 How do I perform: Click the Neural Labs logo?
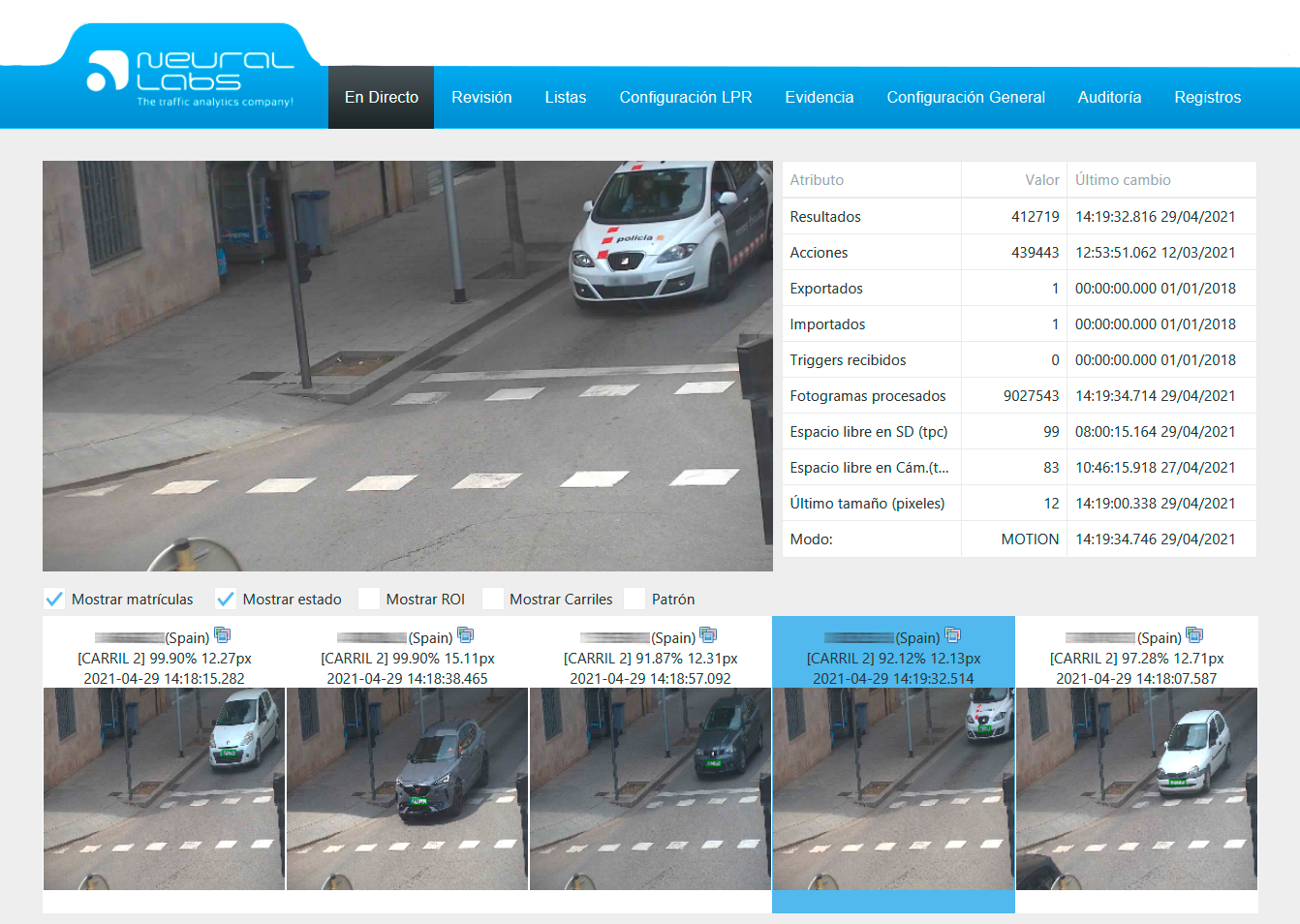pos(191,77)
